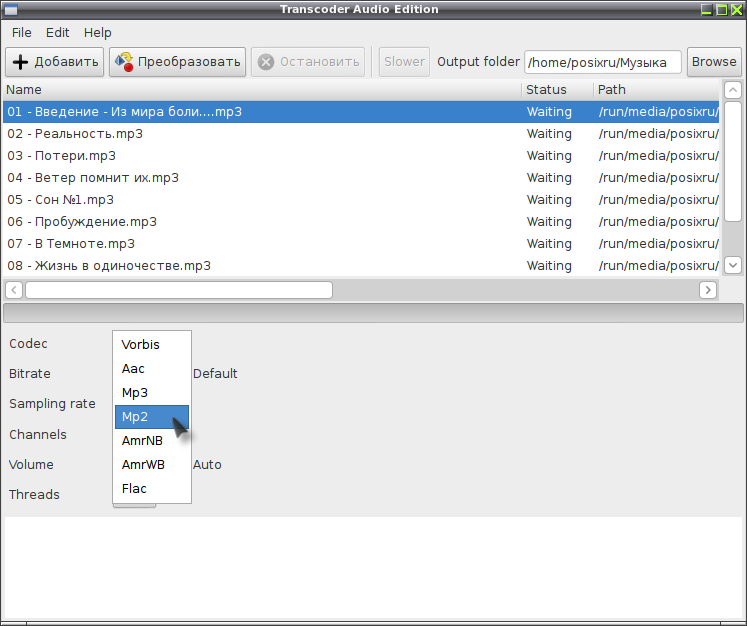
Task: Select file 04 - Ветер помнит их.mp3
Action: pos(361,178)
